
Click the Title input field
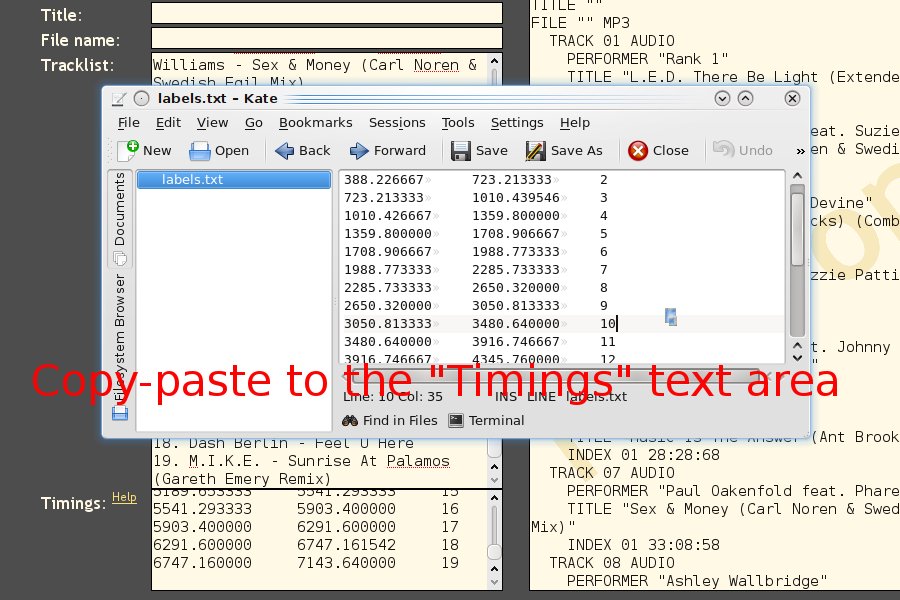pyautogui.click(x=327, y=13)
